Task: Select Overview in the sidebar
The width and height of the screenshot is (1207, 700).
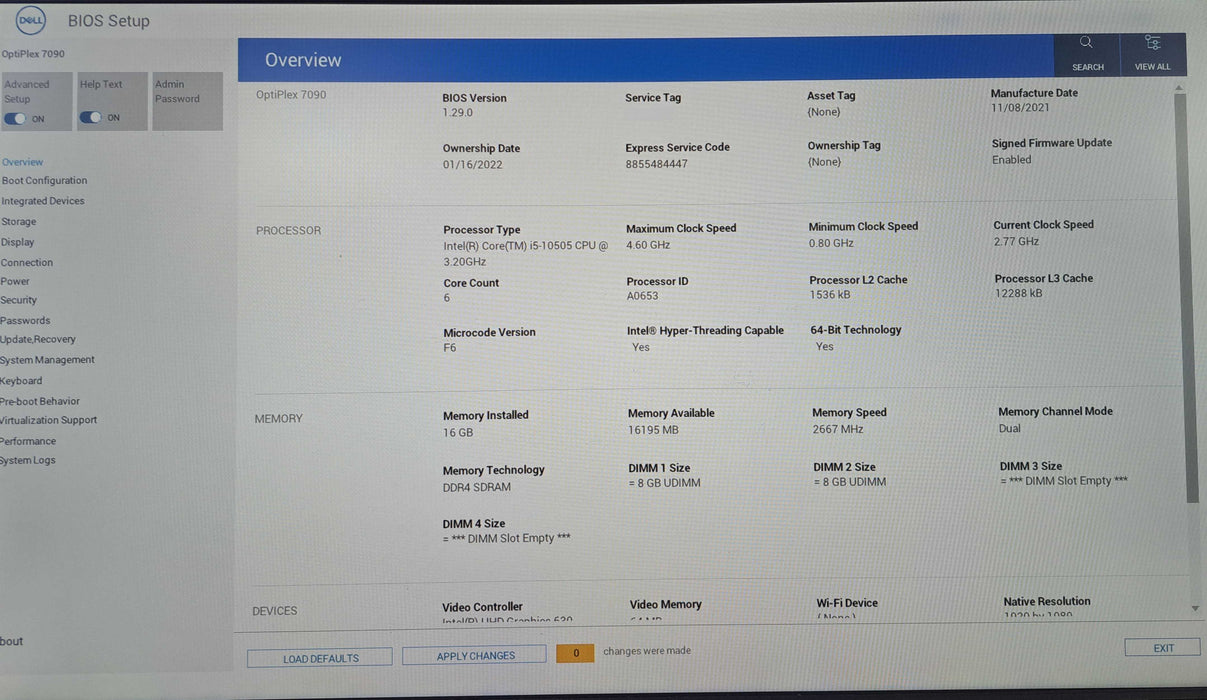Action: (x=22, y=162)
